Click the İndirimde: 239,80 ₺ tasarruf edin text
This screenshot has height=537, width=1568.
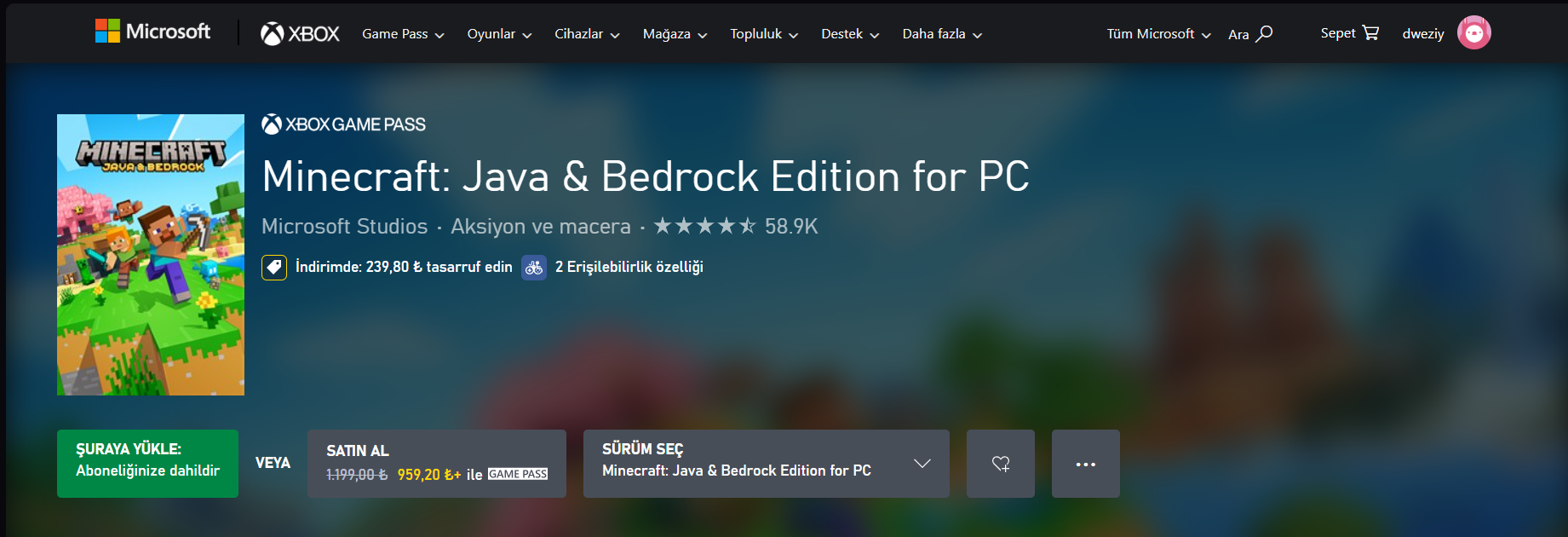point(404,267)
